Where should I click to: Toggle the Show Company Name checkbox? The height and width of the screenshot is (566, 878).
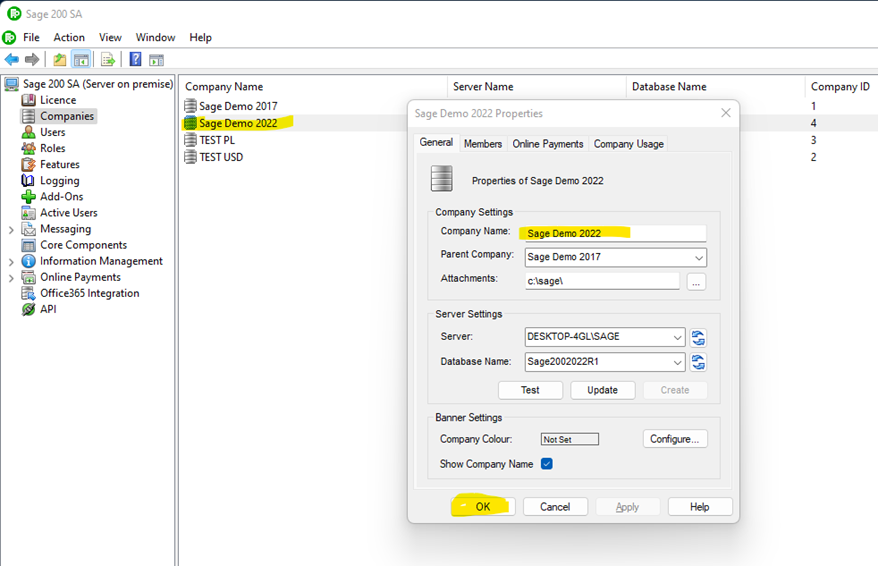click(x=547, y=464)
